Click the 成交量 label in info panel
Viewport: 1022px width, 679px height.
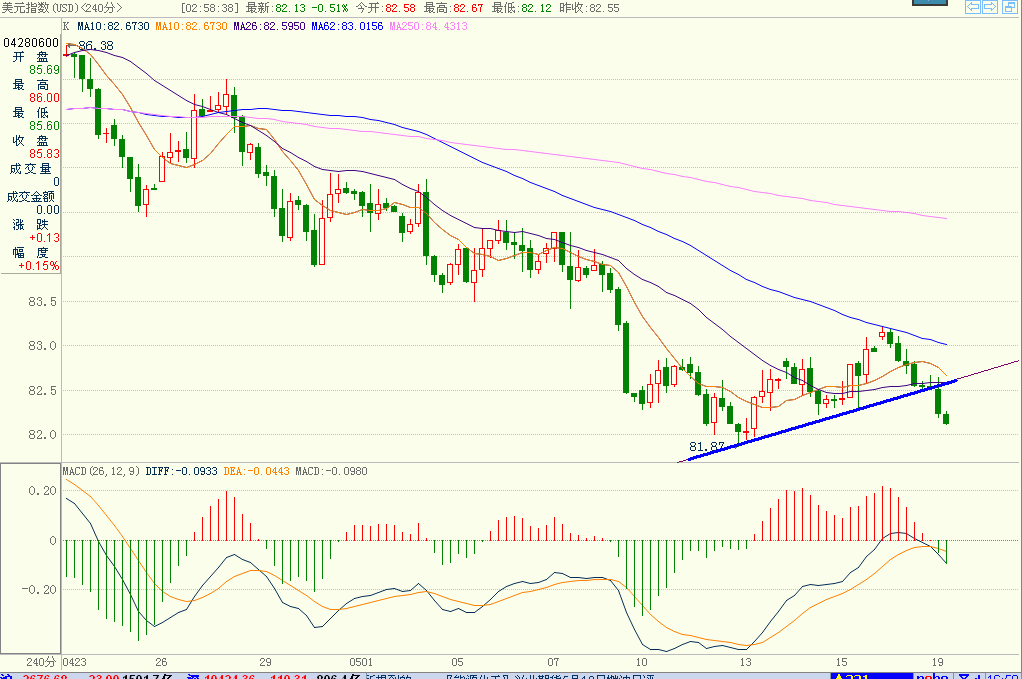click(30, 169)
